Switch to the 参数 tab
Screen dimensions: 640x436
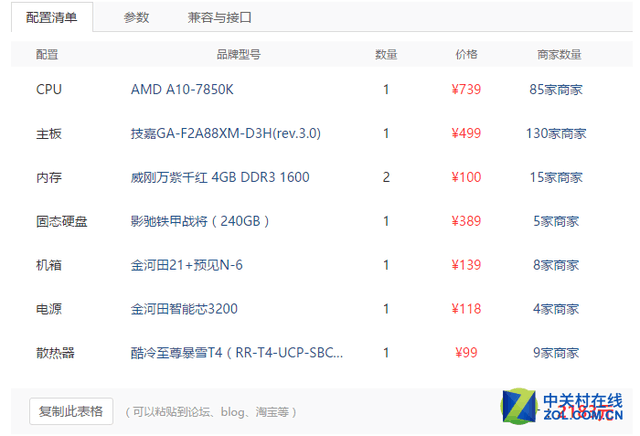pyautogui.click(x=136, y=18)
